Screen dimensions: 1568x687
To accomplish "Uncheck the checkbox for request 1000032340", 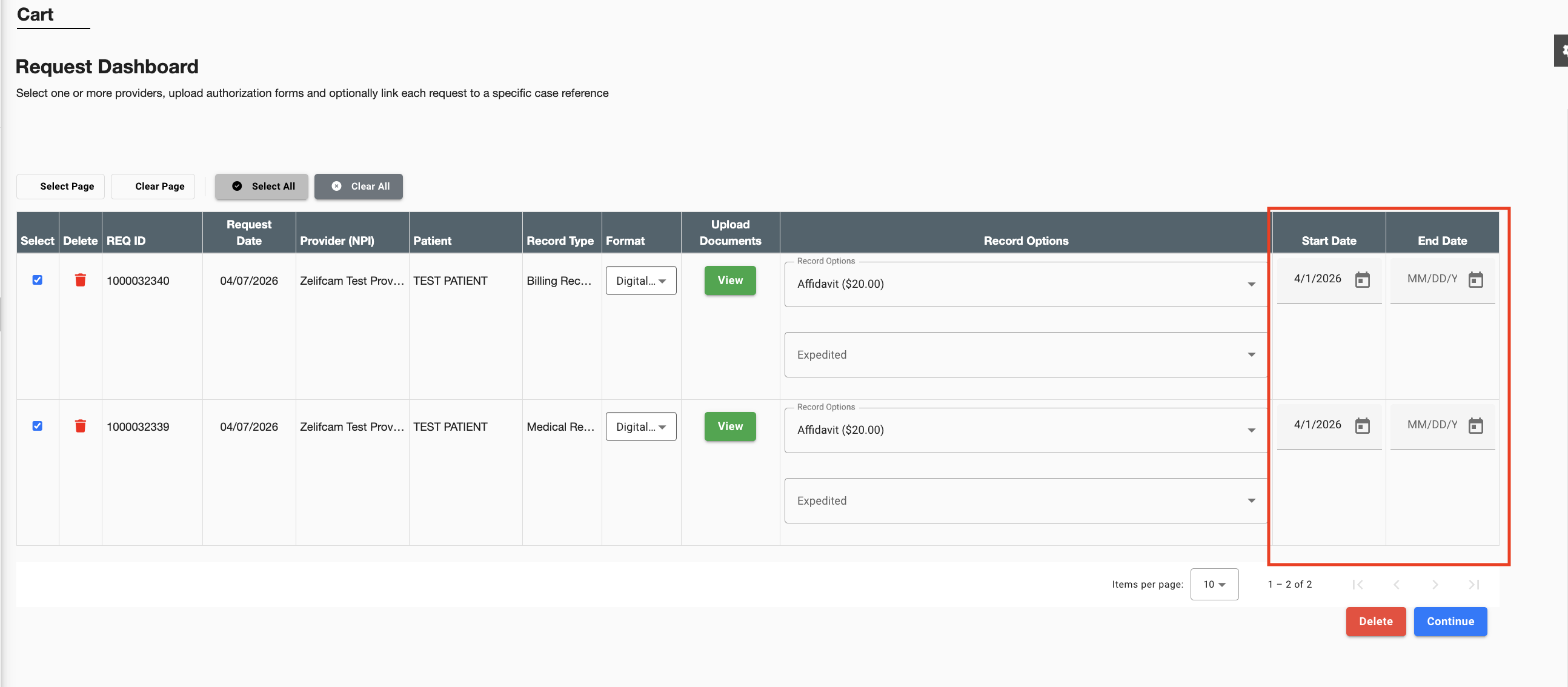I will point(37,280).
